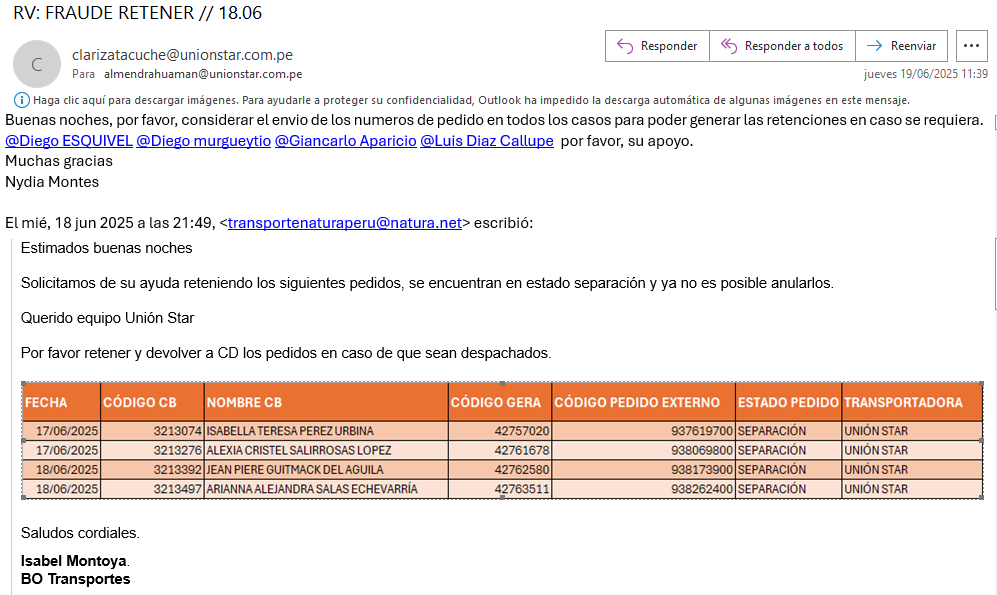This screenshot has height=595, width=997.
Task: Click order number 938262400 in table
Action: click(x=702, y=489)
